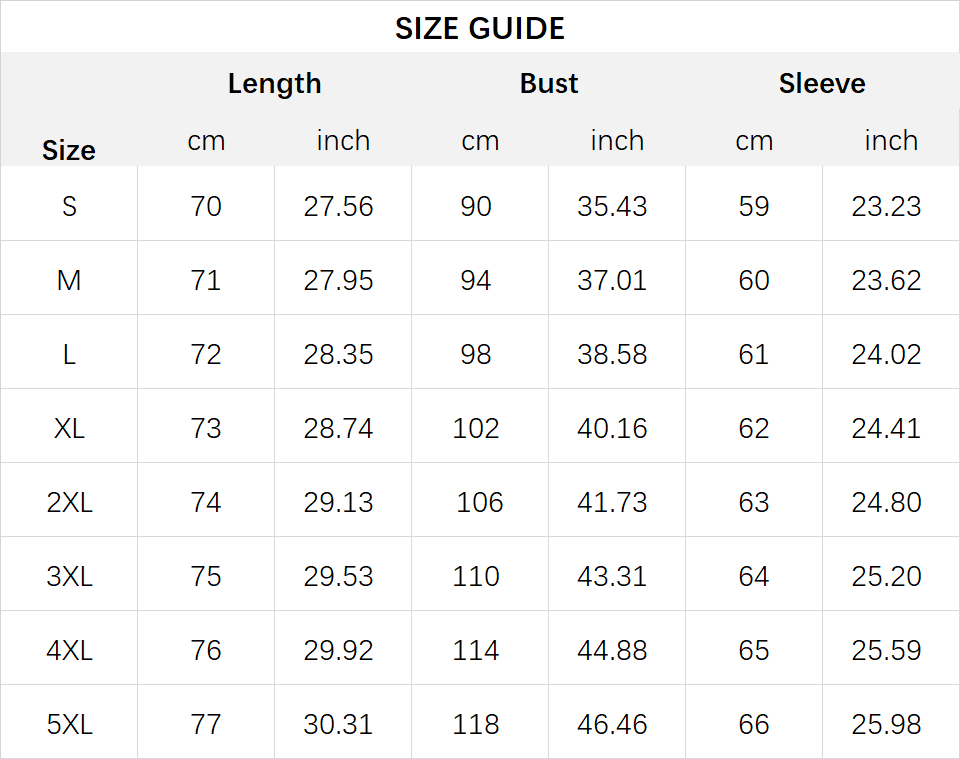Select the 2XL size row label
Viewport: 960px width, 759px height.
point(69,503)
